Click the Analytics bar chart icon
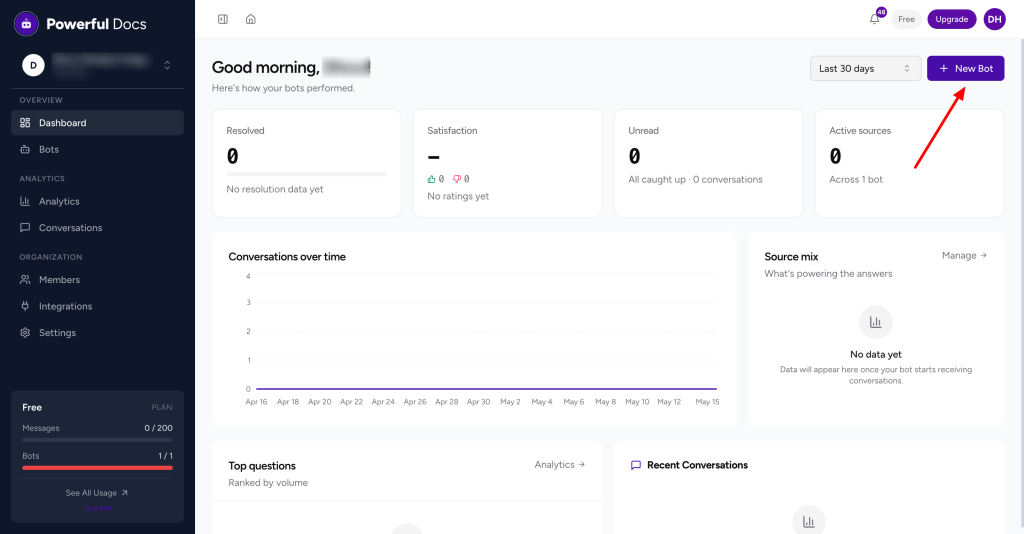Screen dimensions: 1024x534 click(x=25, y=201)
